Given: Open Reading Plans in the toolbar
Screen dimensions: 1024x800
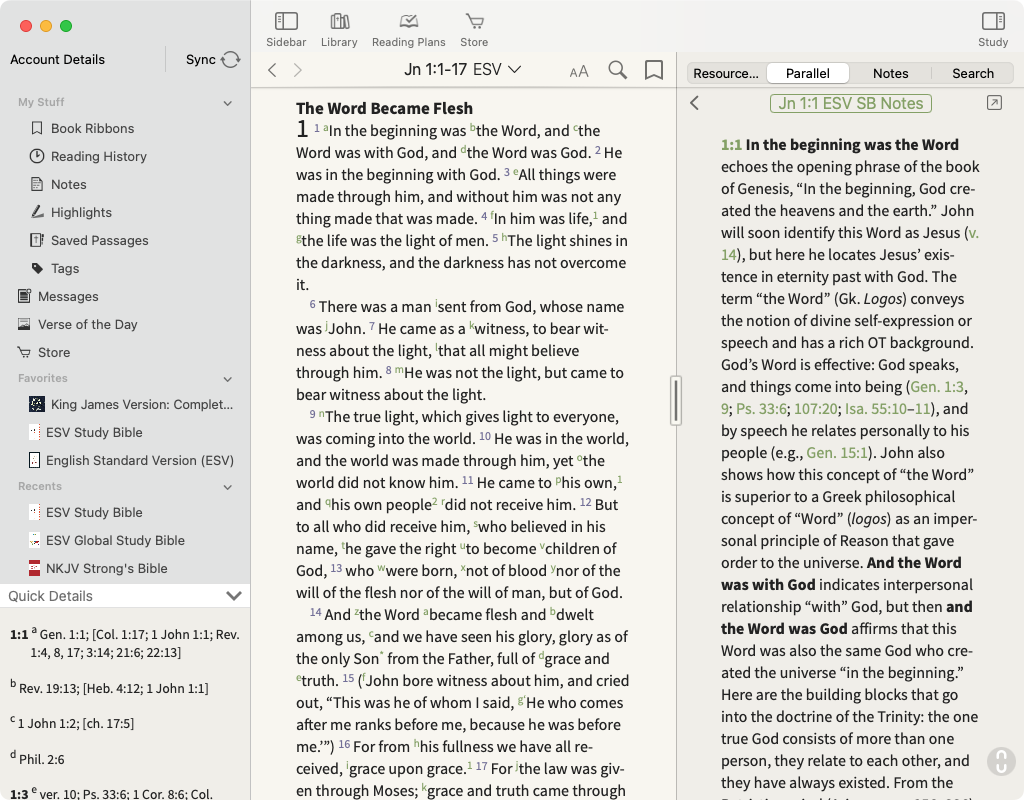Looking at the screenshot, I should click(408, 22).
